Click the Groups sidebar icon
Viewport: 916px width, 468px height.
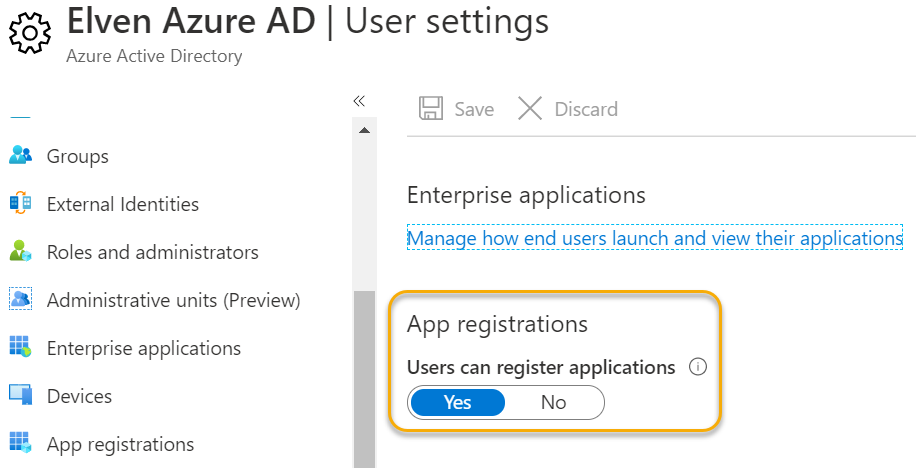click(20, 155)
